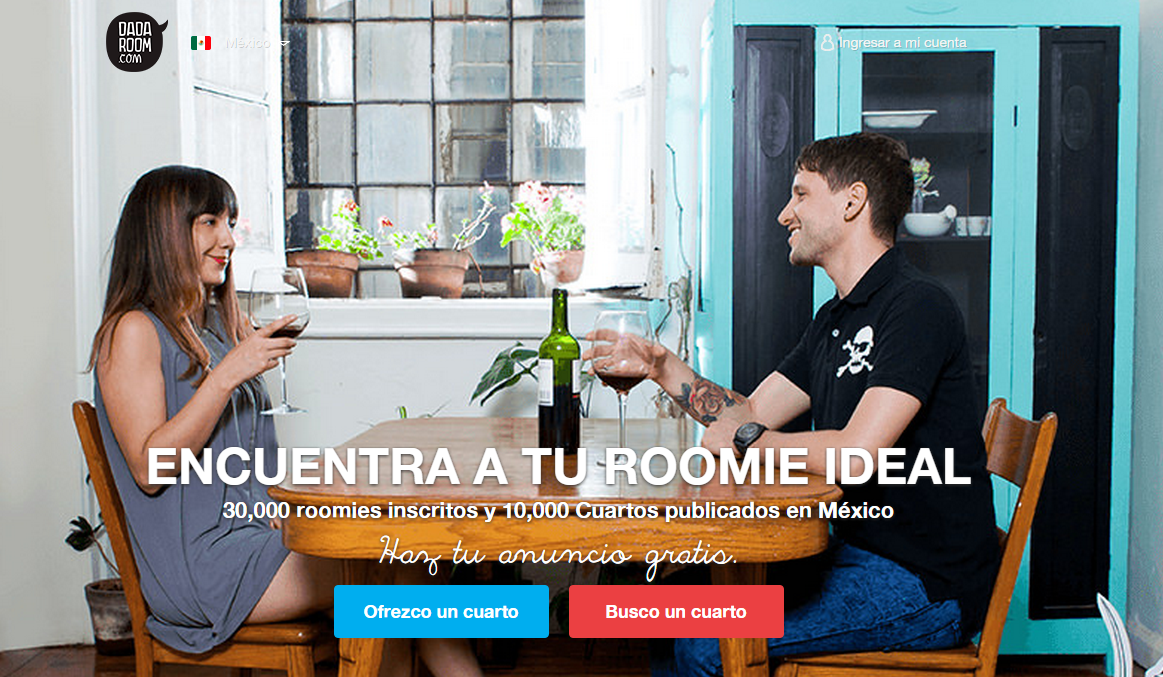Click the blue Ofrezco un cuarto button
The image size is (1163, 677).
point(441,612)
